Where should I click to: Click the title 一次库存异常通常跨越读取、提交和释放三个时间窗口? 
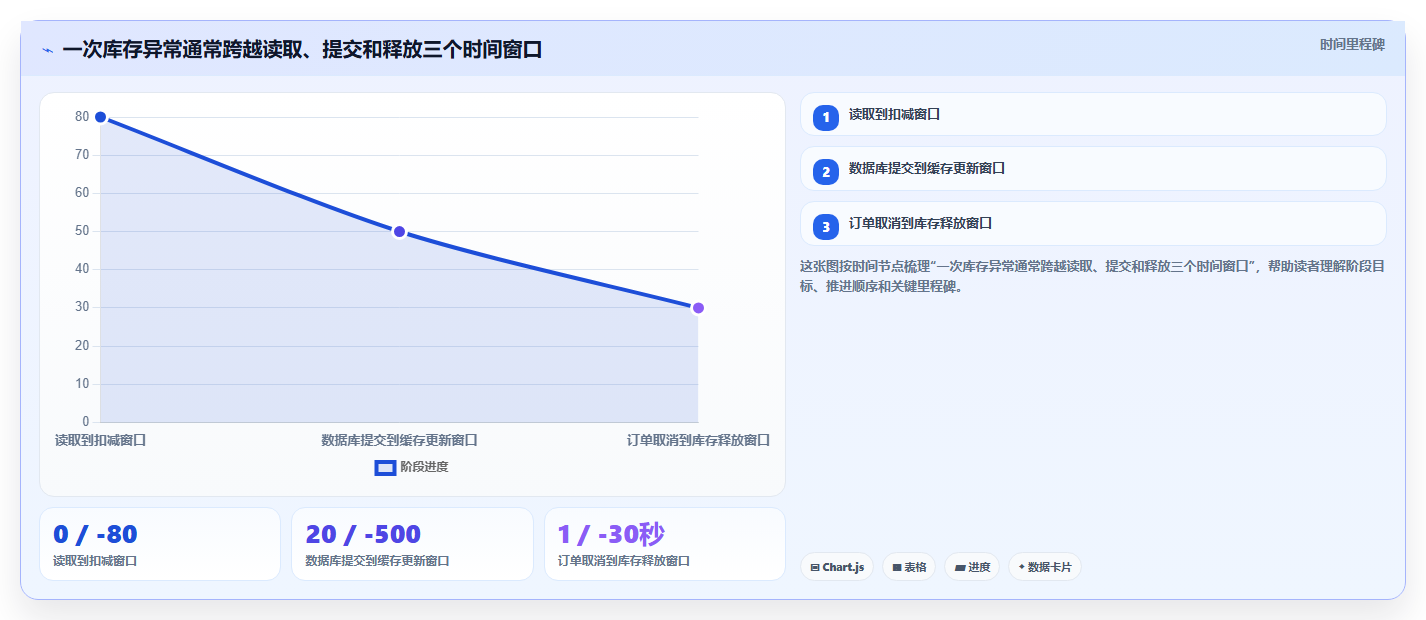[302, 50]
